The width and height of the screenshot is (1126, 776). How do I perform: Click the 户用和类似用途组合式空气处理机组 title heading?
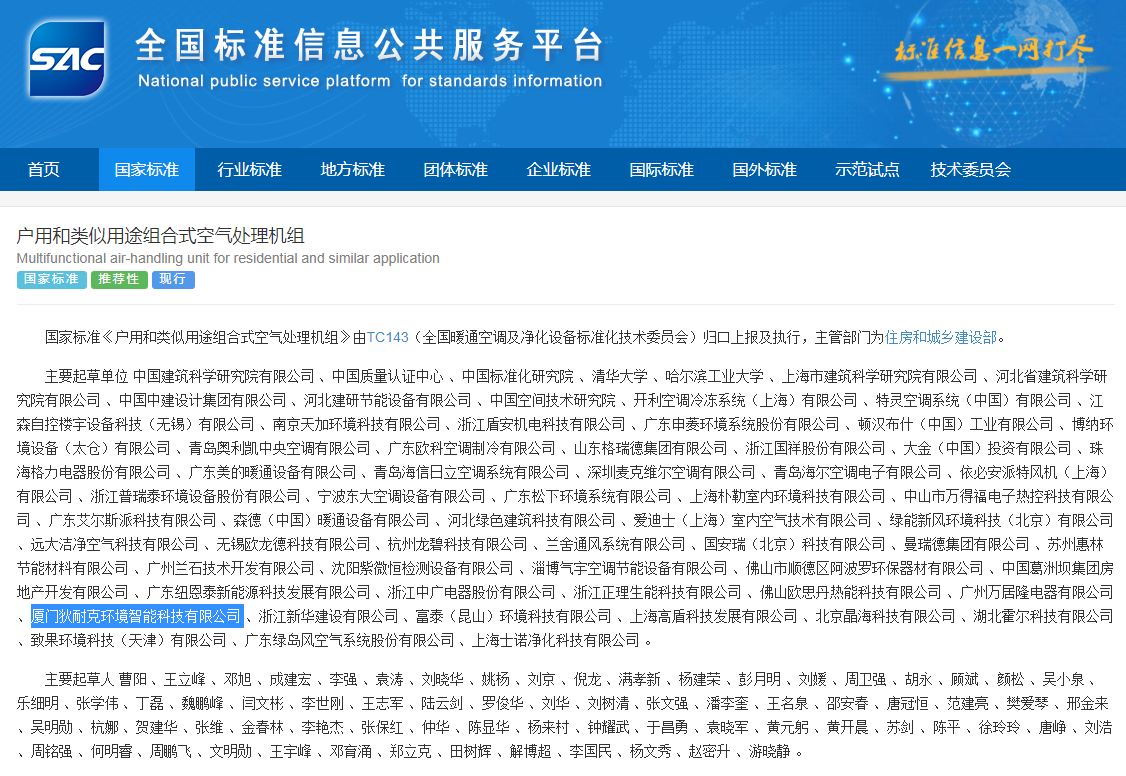[x=160, y=236]
